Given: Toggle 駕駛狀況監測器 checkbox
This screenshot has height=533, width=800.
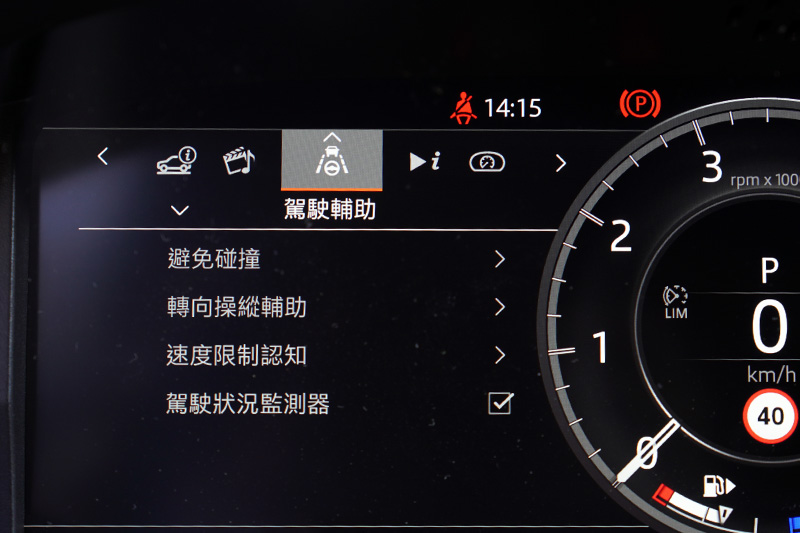Looking at the screenshot, I should click(501, 403).
